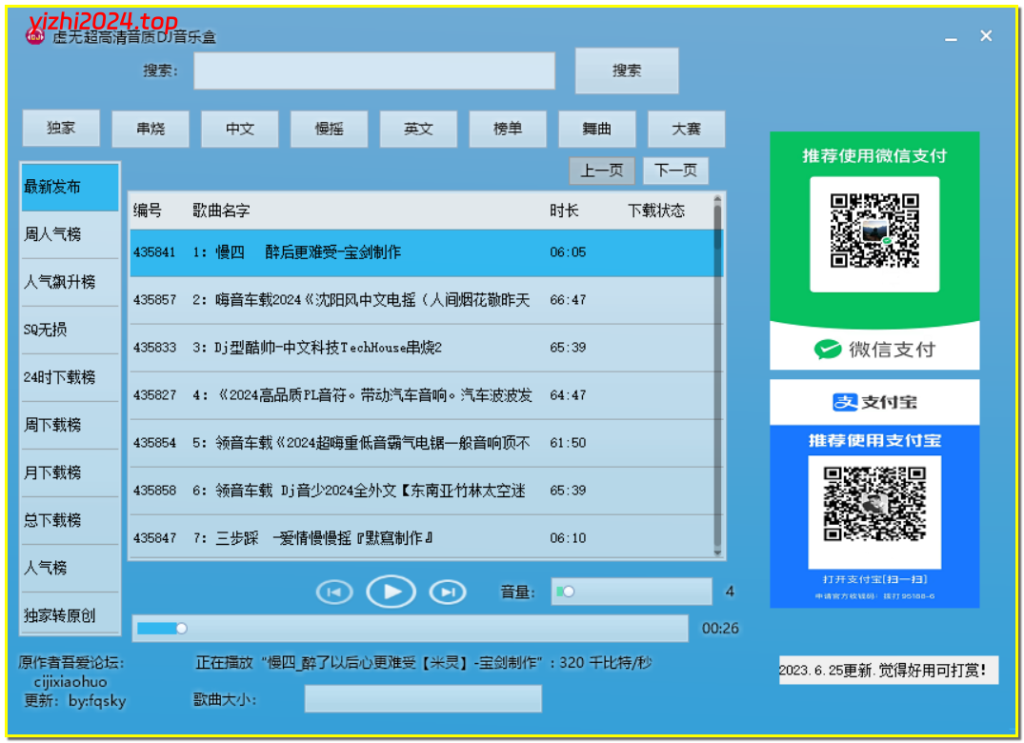Image resolution: width=1024 pixels, height=743 pixels.
Task: Select 月下载榜 in the sidebar
Action: 70,473
